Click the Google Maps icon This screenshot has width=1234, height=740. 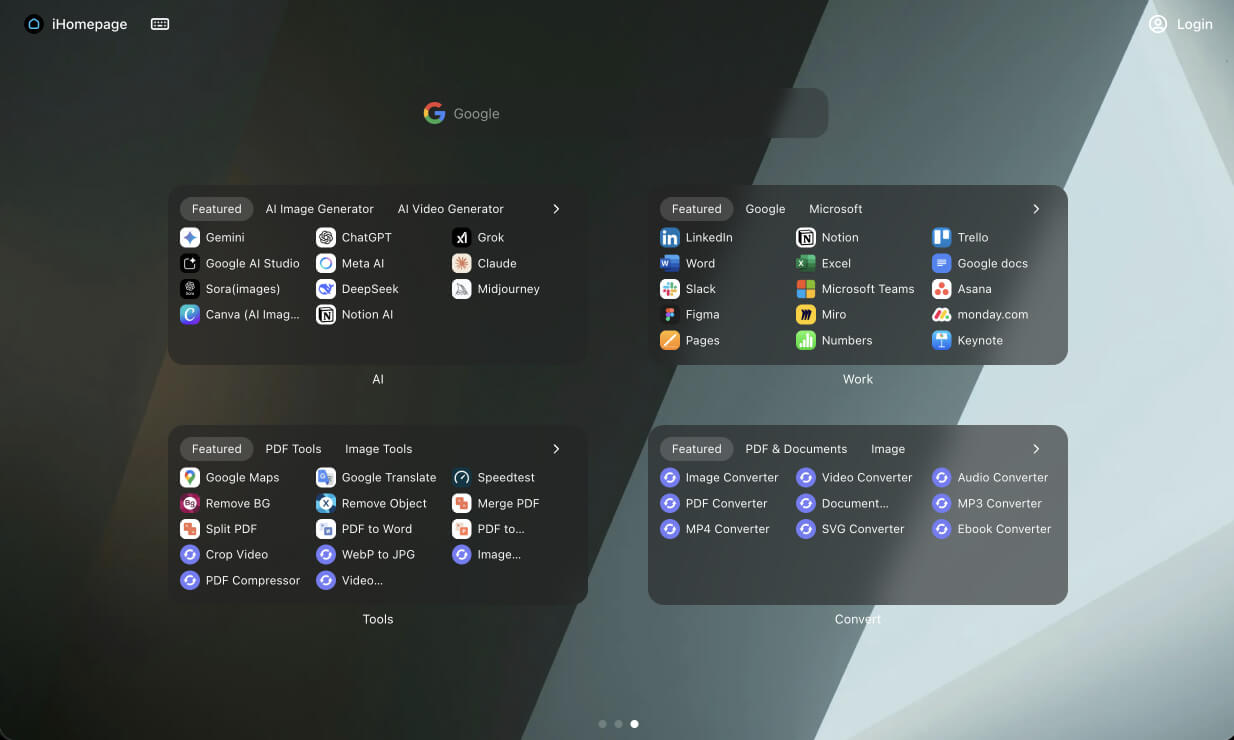(190, 478)
